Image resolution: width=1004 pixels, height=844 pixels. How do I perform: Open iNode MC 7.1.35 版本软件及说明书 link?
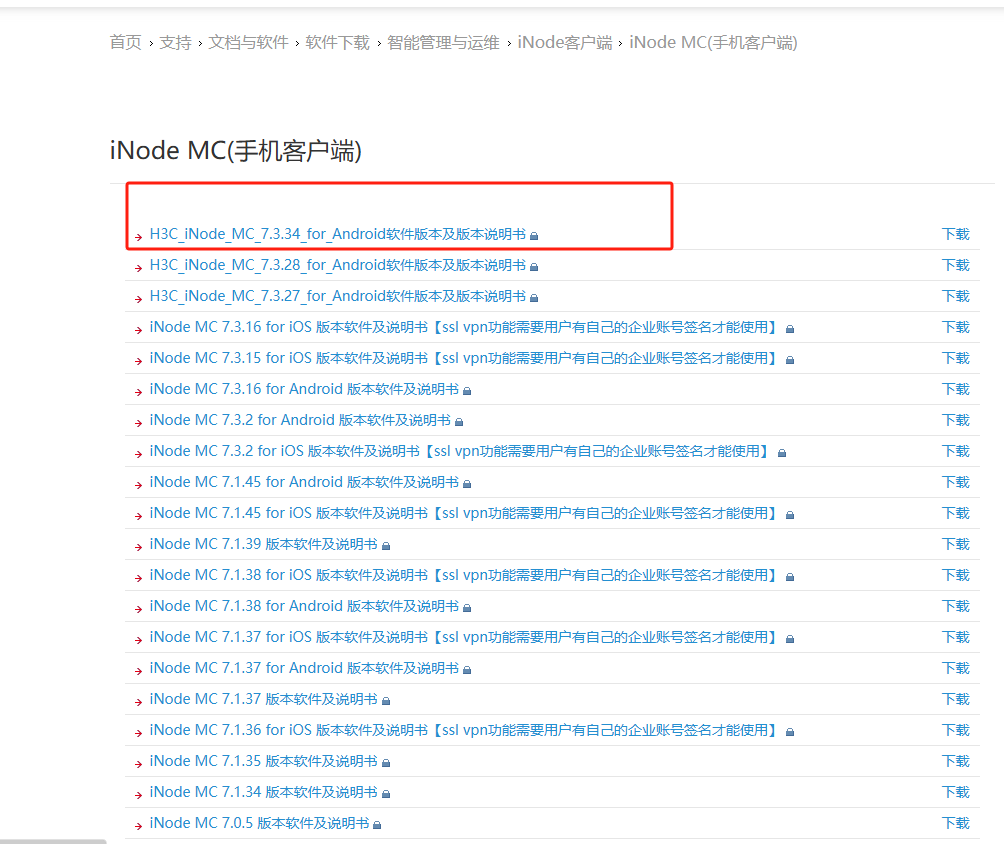(x=264, y=761)
